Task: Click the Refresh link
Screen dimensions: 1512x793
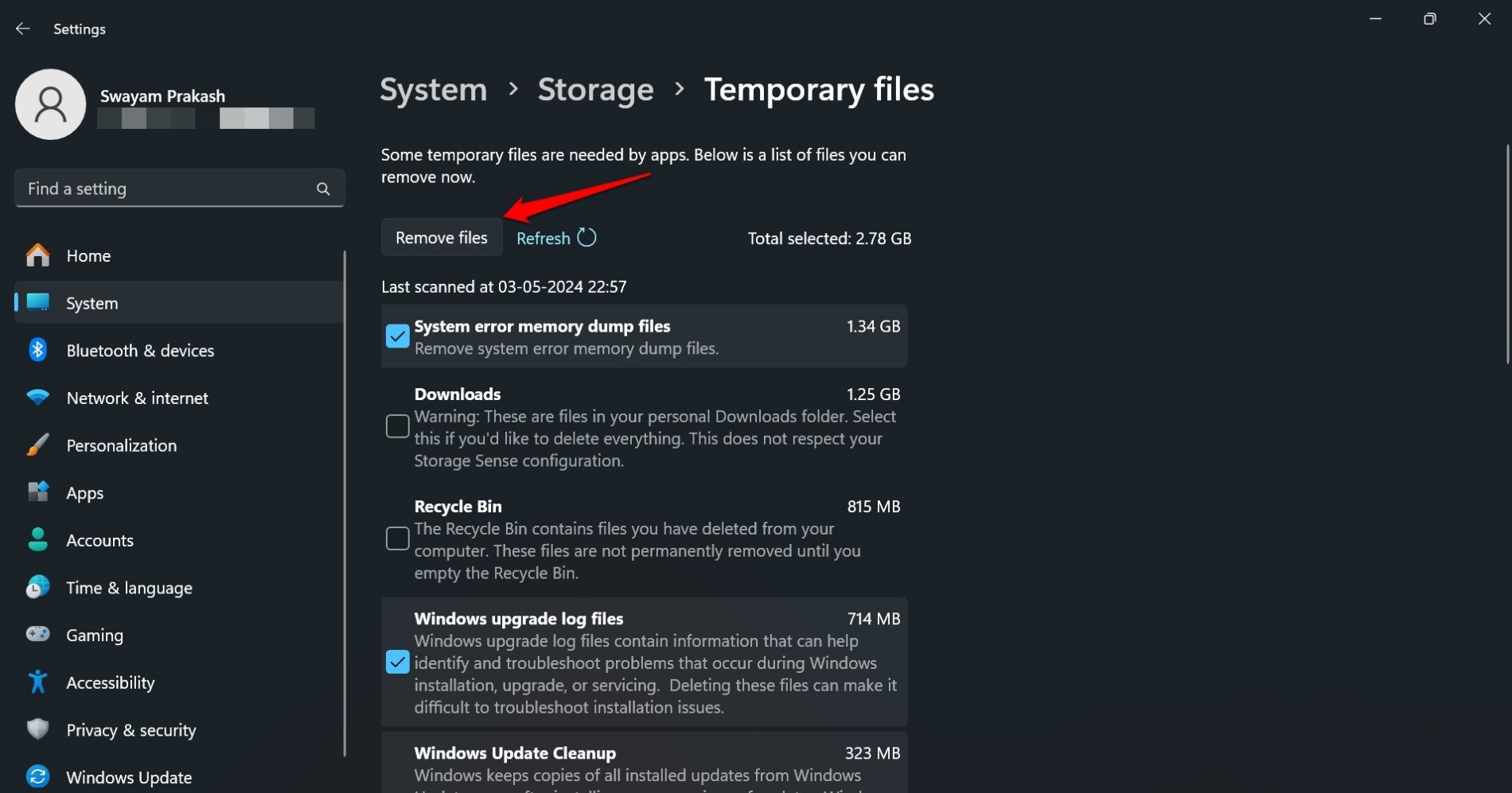Action: point(544,239)
